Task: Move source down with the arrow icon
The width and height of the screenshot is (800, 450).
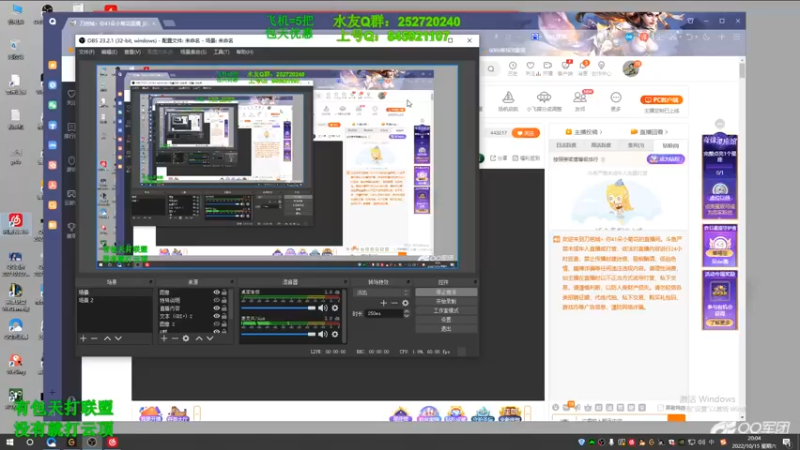Action: (x=210, y=338)
